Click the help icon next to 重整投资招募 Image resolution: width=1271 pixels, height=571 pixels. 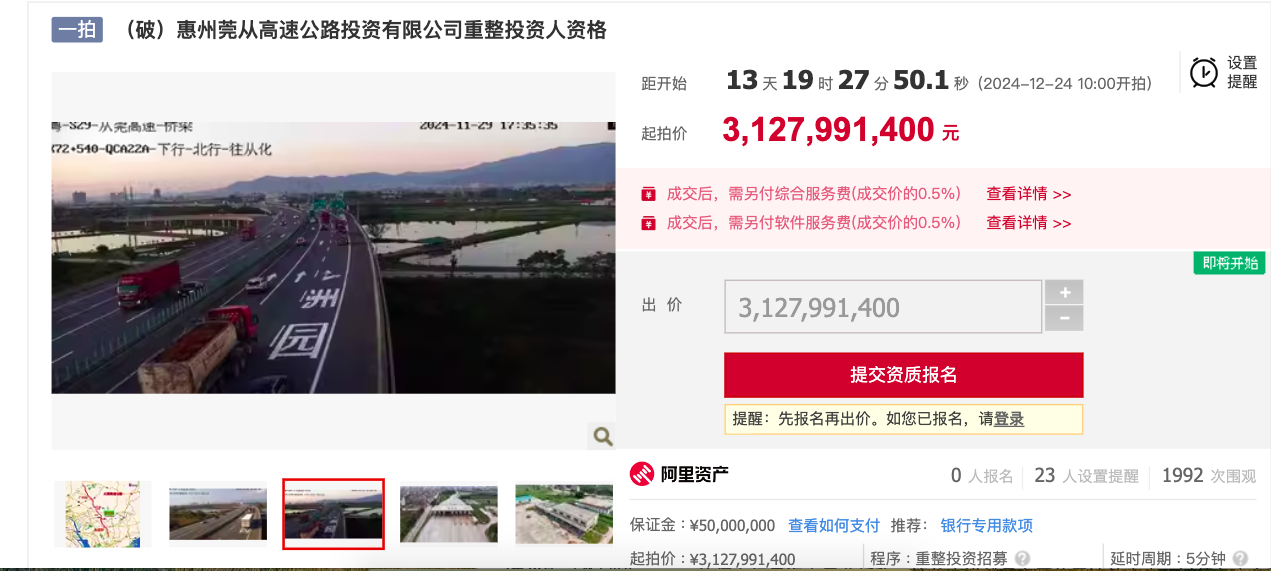click(1022, 559)
